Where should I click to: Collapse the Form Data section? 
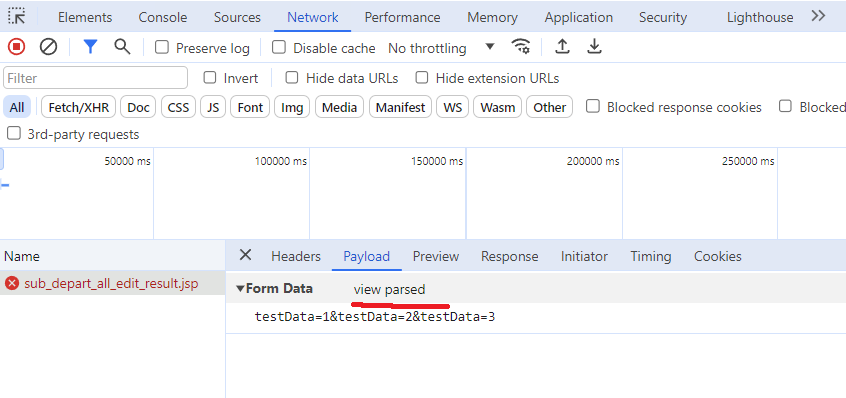click(x=241, y=289)
